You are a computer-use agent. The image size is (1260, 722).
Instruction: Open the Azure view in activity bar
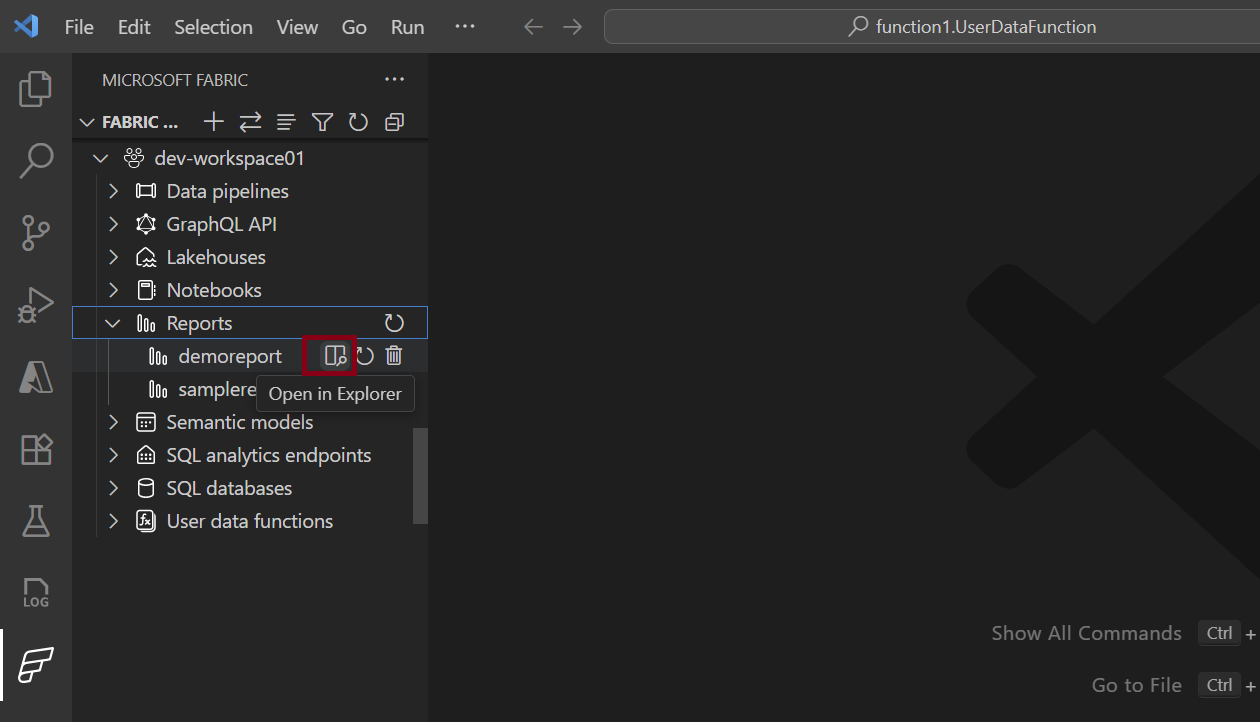pyautogui.click(x=36, y=377)
